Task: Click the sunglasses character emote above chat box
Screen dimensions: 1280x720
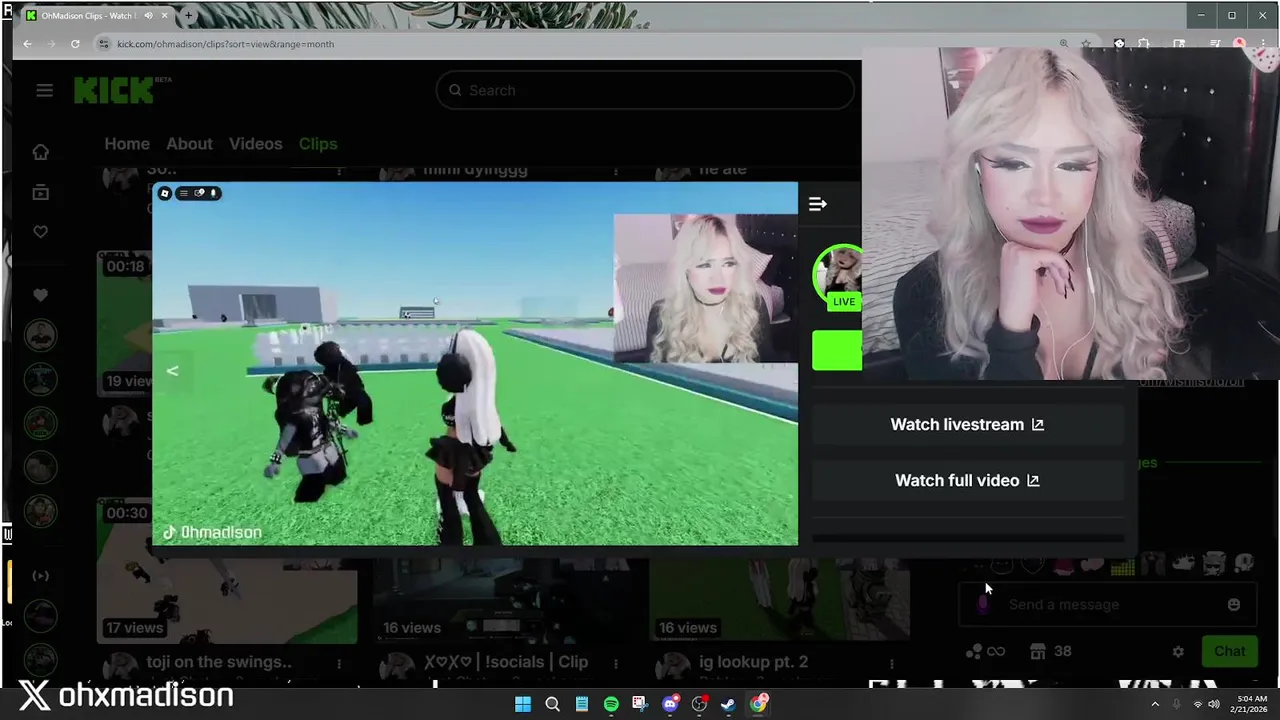Action: [x=1214, y=565]
